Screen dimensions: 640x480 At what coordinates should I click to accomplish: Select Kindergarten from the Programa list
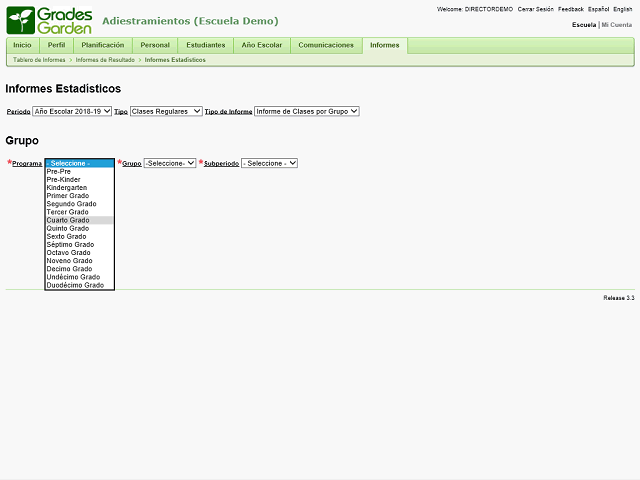click(67, 187)
